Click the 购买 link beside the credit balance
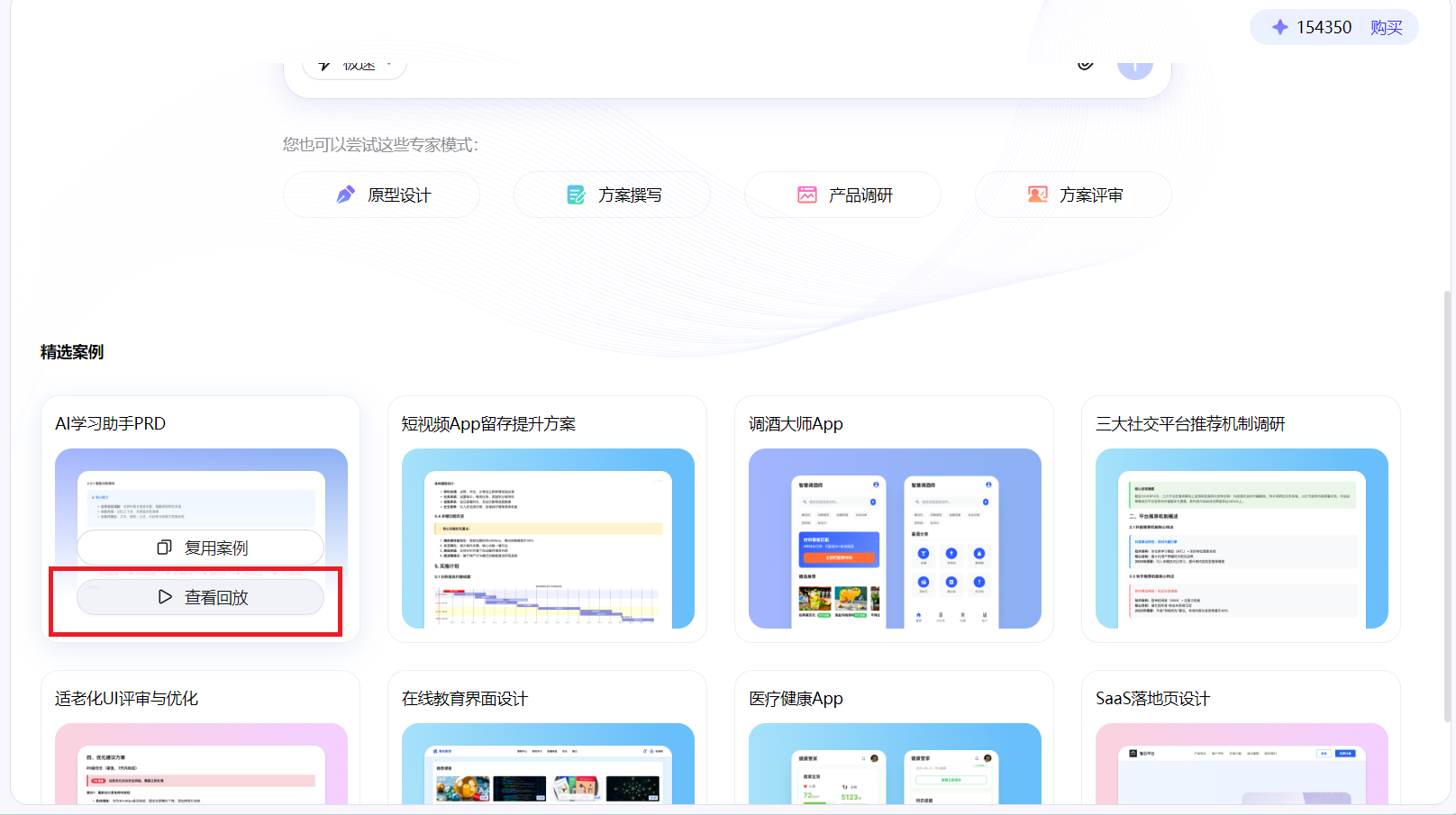The height and width of the screenshot is (815, 1456). [x=1386, y=28]
